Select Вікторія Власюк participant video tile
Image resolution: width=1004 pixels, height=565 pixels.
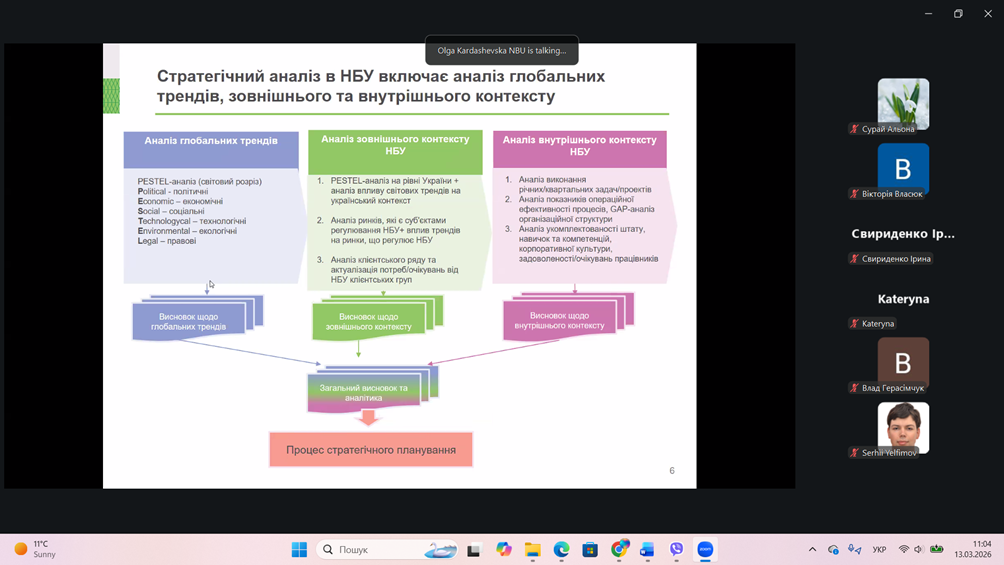[x=903, y=167]
